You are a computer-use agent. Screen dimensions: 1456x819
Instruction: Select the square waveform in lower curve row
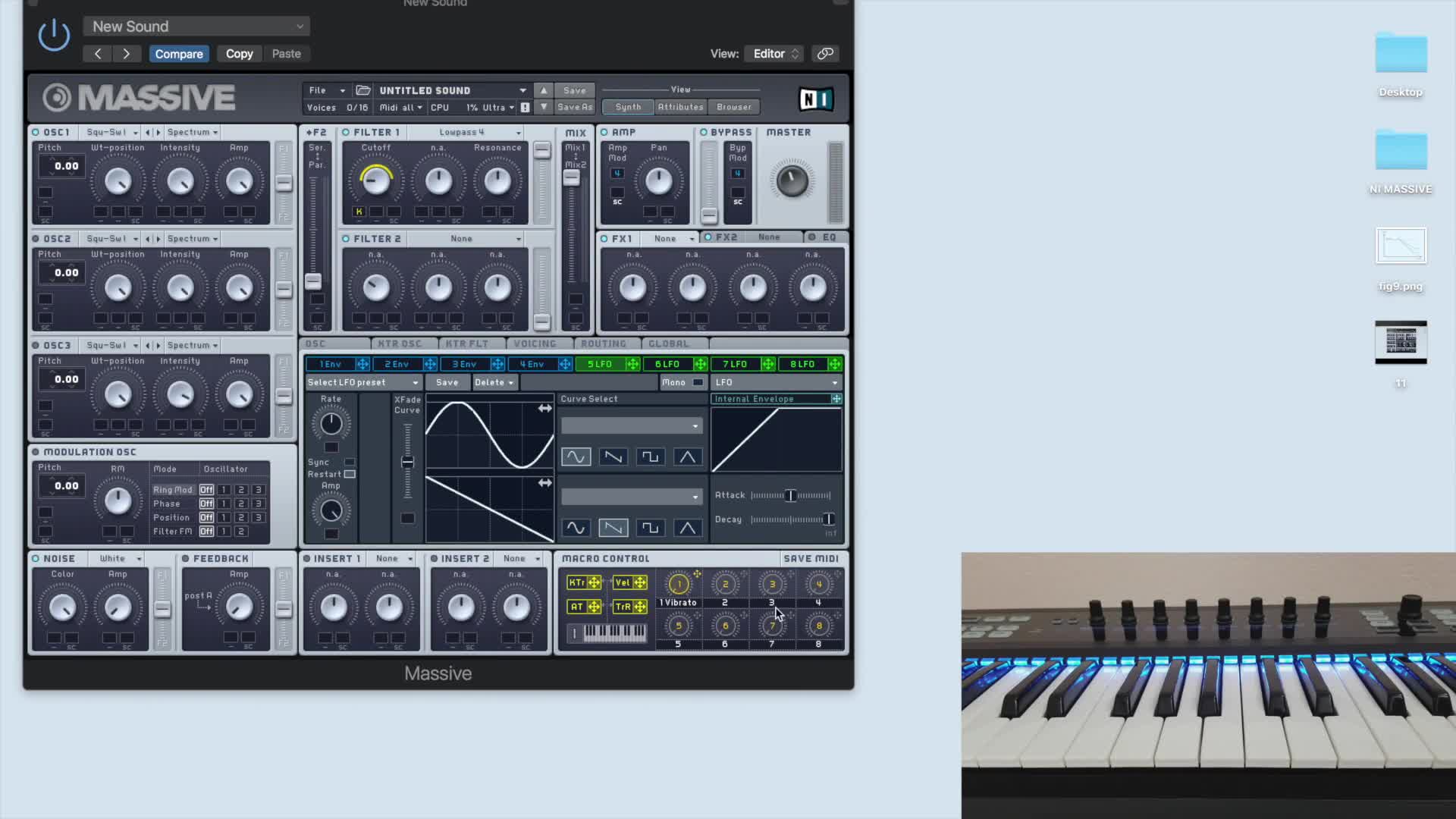[x=650, y=527]
